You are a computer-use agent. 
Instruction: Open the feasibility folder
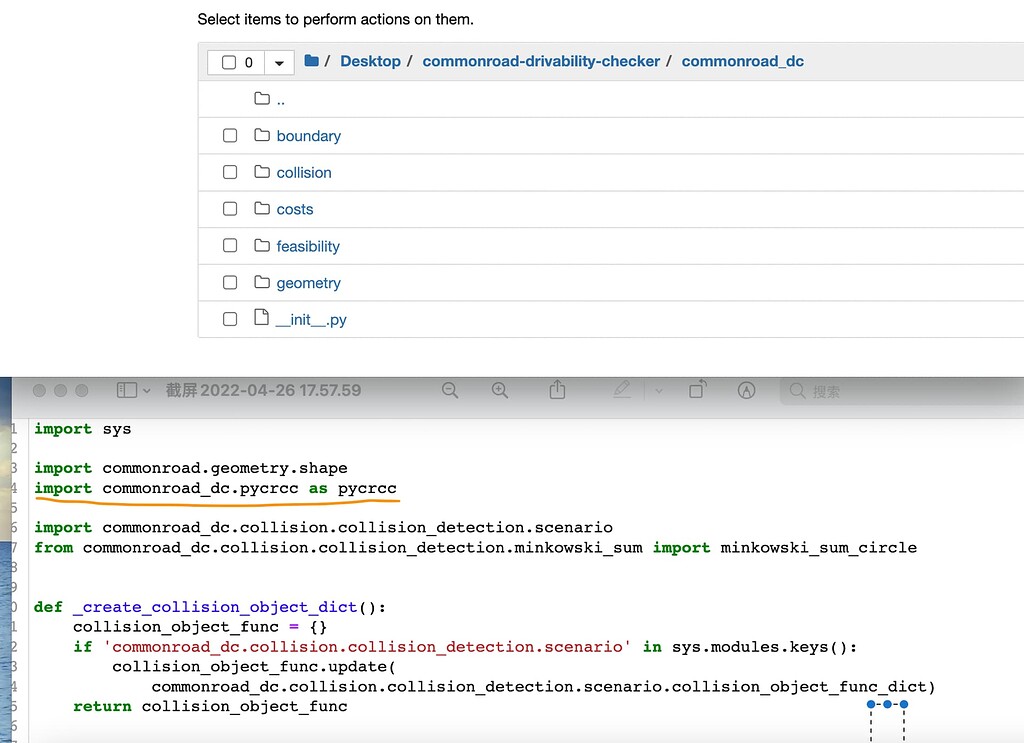click(x=307, y=246)
